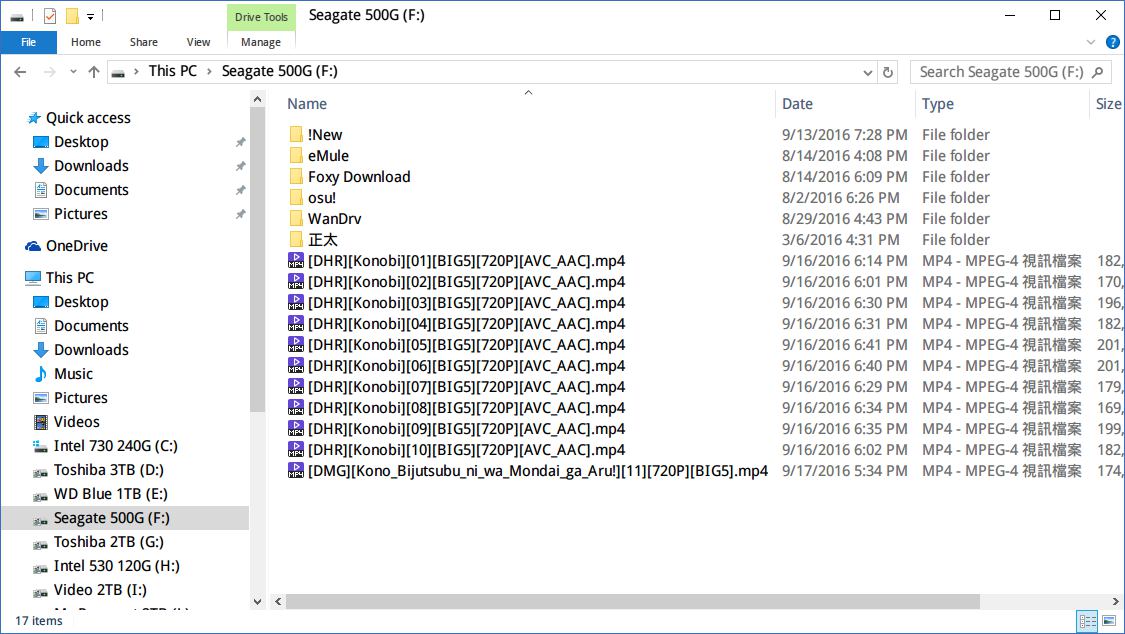Image resolution: width=1125 pixels, height=634 pixels.
Task: Open the Toshiba 2TB (G:) drive
Action: tap(108, 542)
